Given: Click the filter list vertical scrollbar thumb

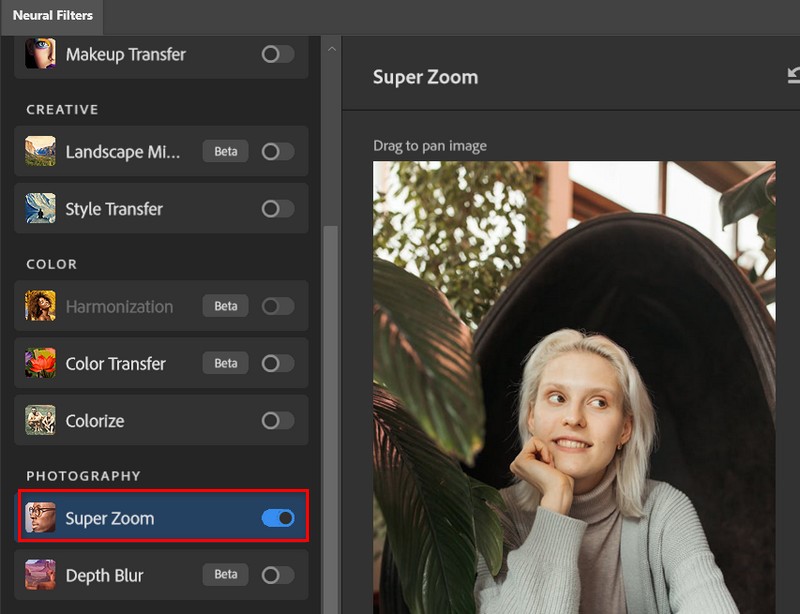Looking at the screenshot, I should tap(331, 419).
